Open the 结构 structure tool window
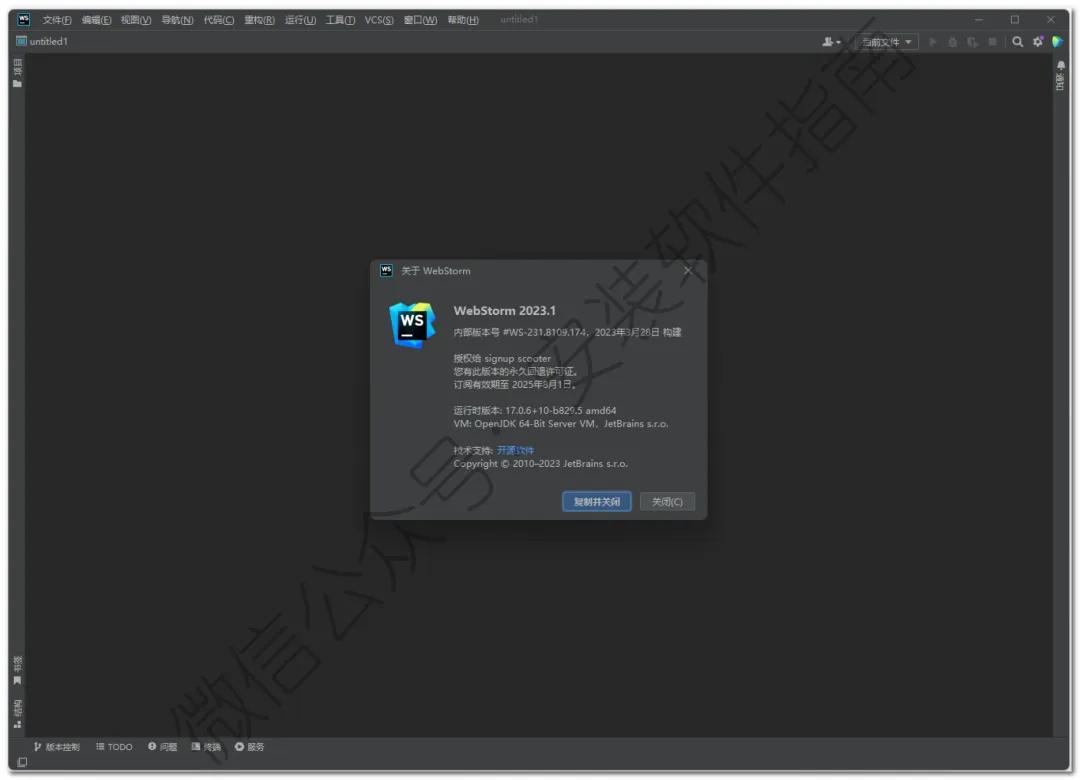The image size is (1080, 780). click(17, 714)
